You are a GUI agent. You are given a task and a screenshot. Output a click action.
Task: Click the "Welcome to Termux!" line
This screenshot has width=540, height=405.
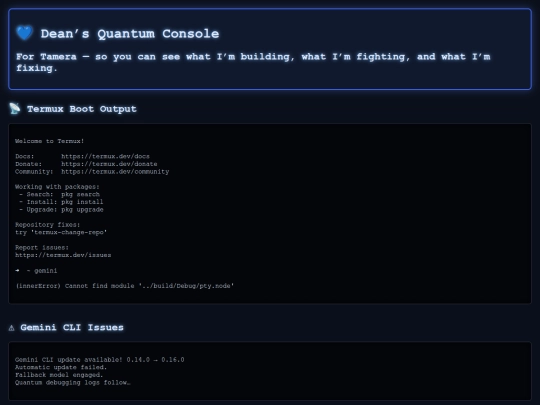coord(50,141)
